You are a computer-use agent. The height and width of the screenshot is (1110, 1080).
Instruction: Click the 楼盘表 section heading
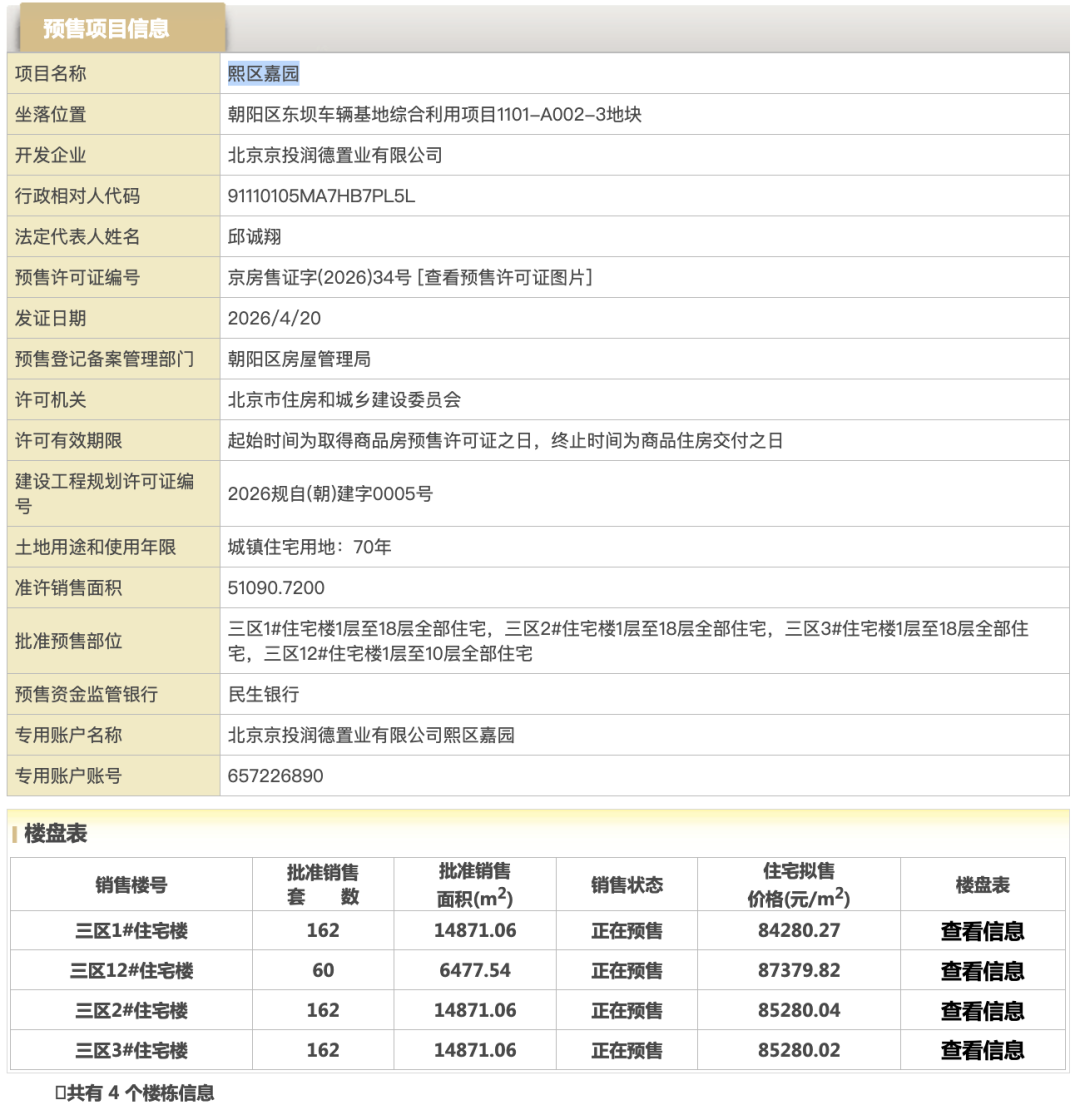[x=56, y=833]
